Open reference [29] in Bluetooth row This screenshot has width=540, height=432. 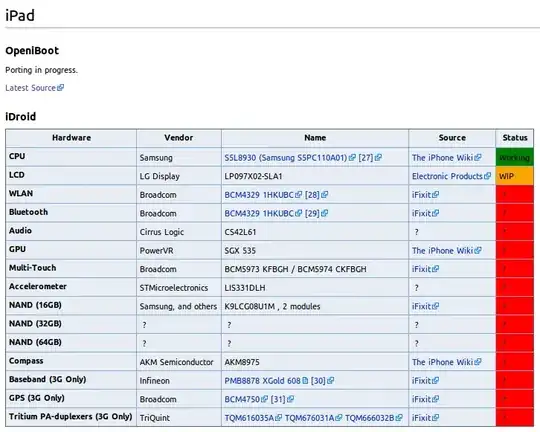[316, 214]
